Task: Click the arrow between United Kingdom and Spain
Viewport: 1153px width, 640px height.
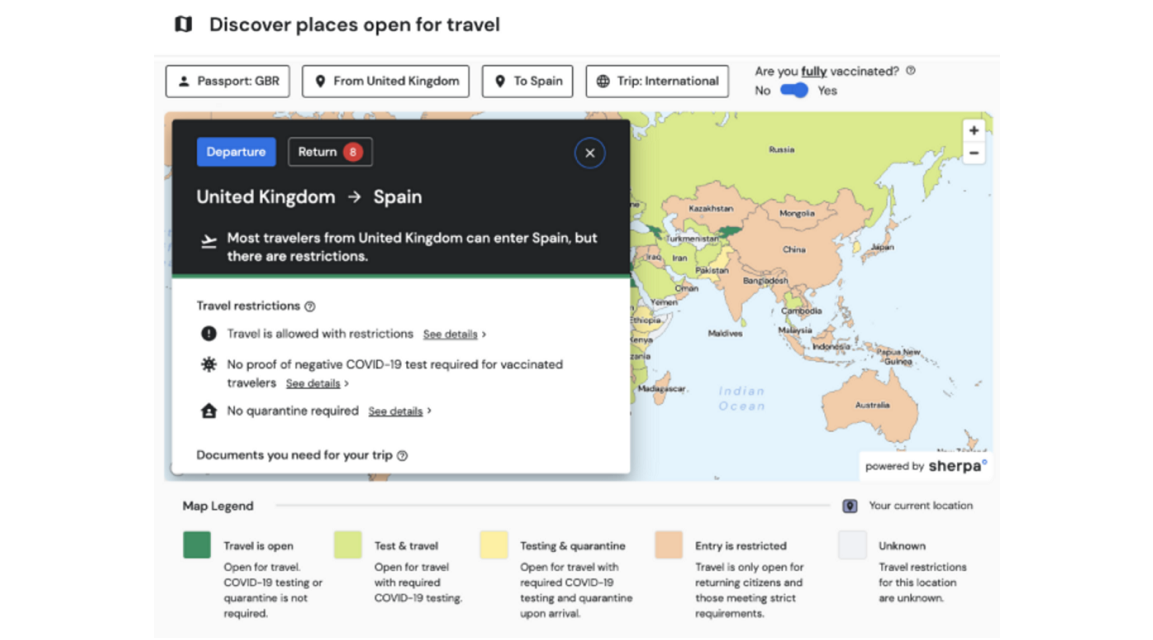Action: pyautogui.click(x=354, y=197)
